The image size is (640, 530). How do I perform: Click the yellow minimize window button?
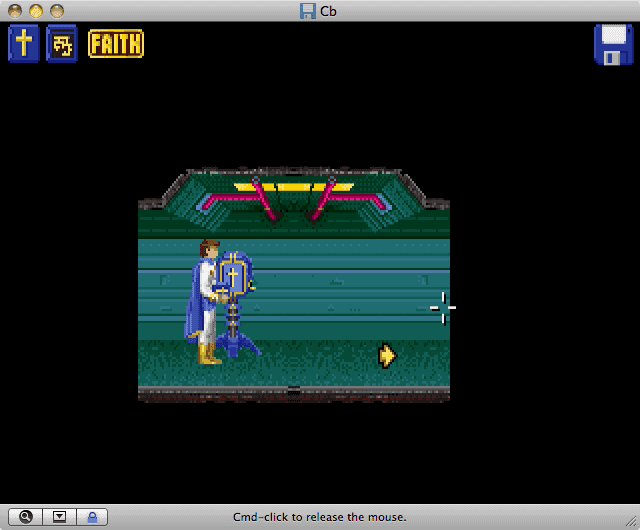[x=36, y=11]
